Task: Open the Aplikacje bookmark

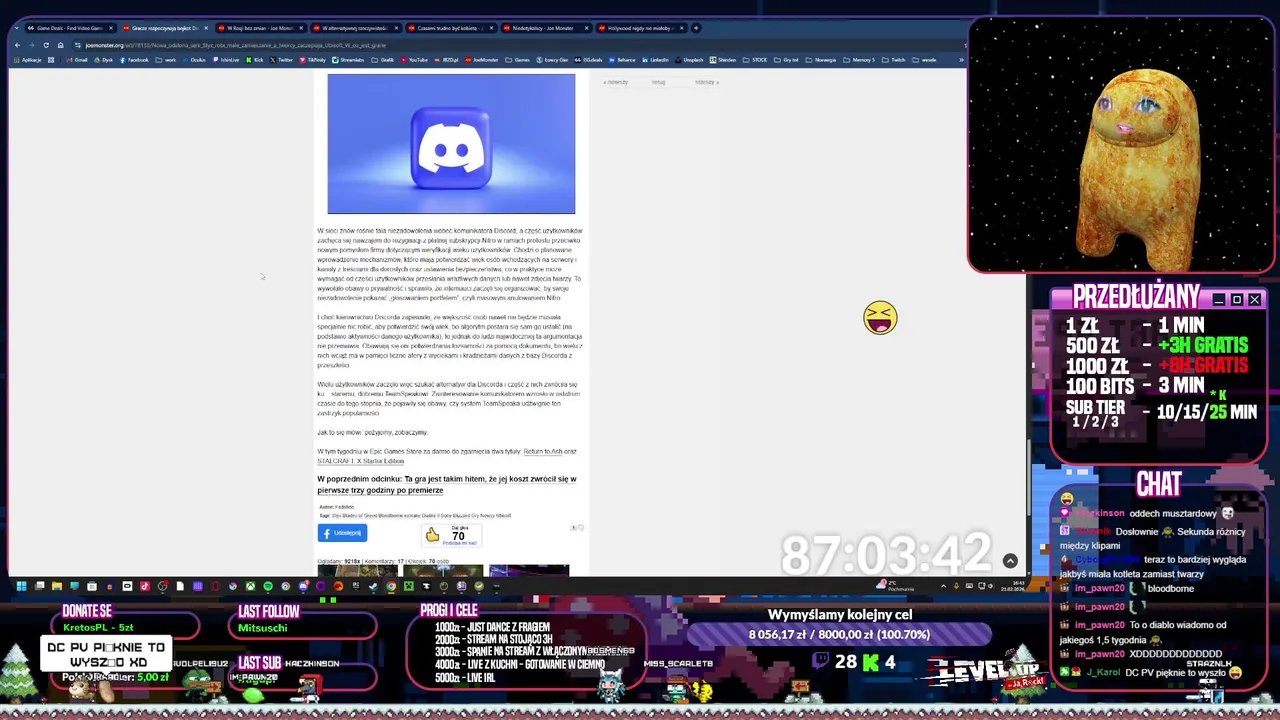Action: (28, 60)
